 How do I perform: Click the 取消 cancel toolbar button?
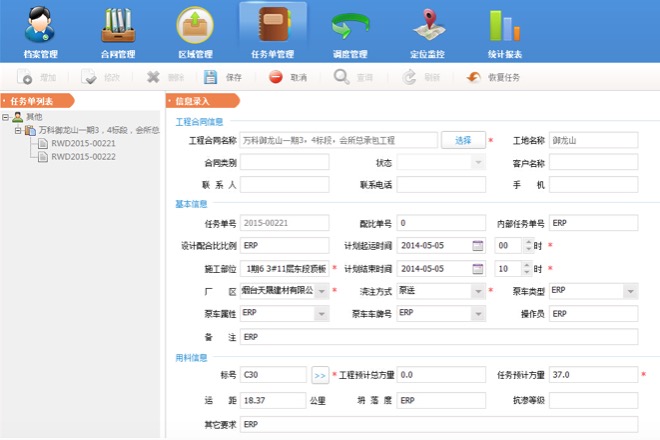coord(288,77)
